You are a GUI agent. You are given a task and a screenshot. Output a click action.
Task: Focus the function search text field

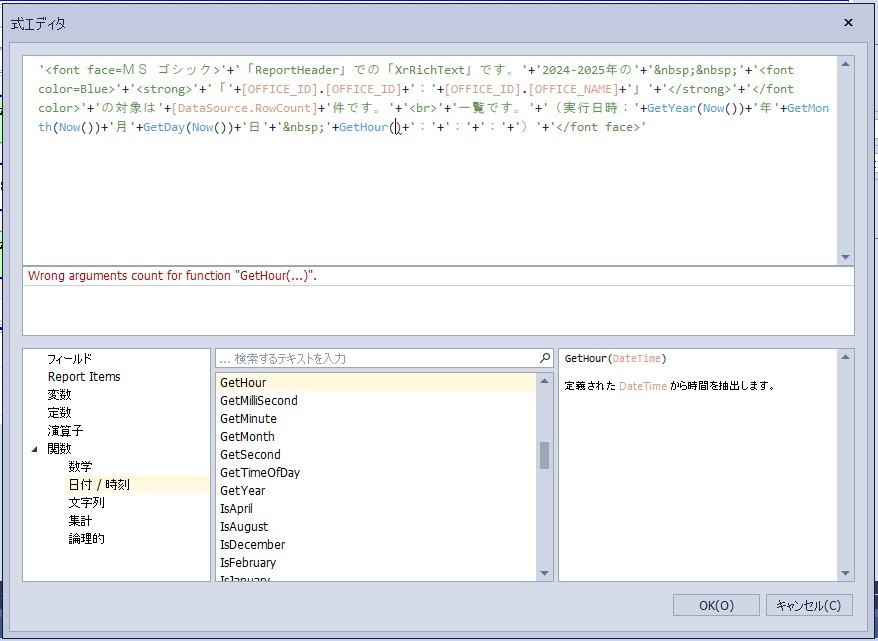click(376, 358)
